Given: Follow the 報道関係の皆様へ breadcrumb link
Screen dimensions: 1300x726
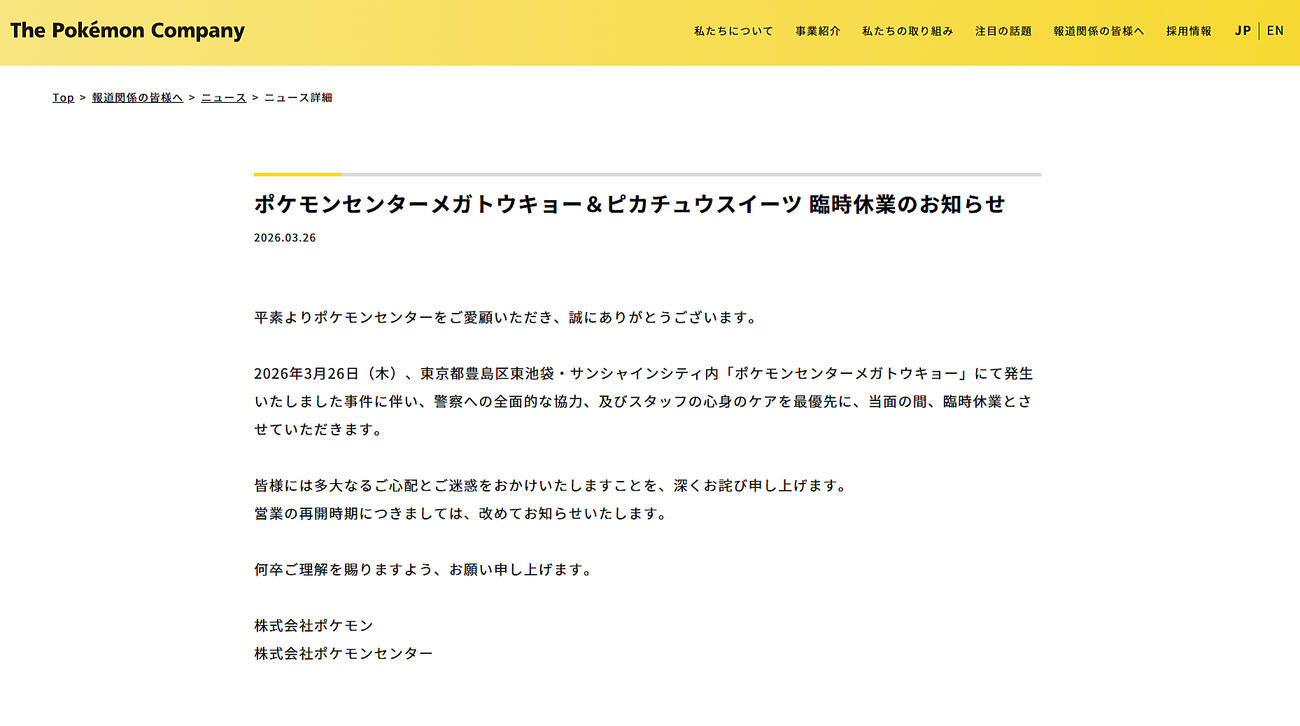Looking at the screenshot, I should [x=137, y=97].
